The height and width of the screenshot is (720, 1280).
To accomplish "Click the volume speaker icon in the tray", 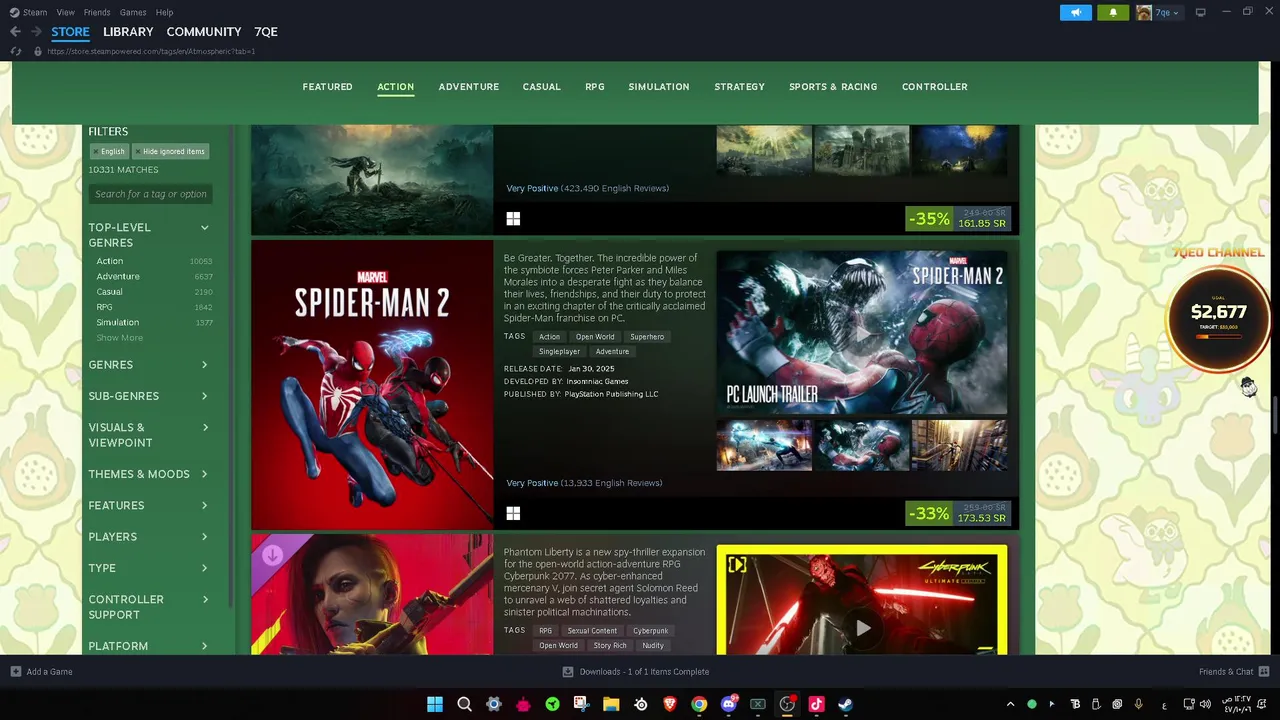I will point(1205,704).
